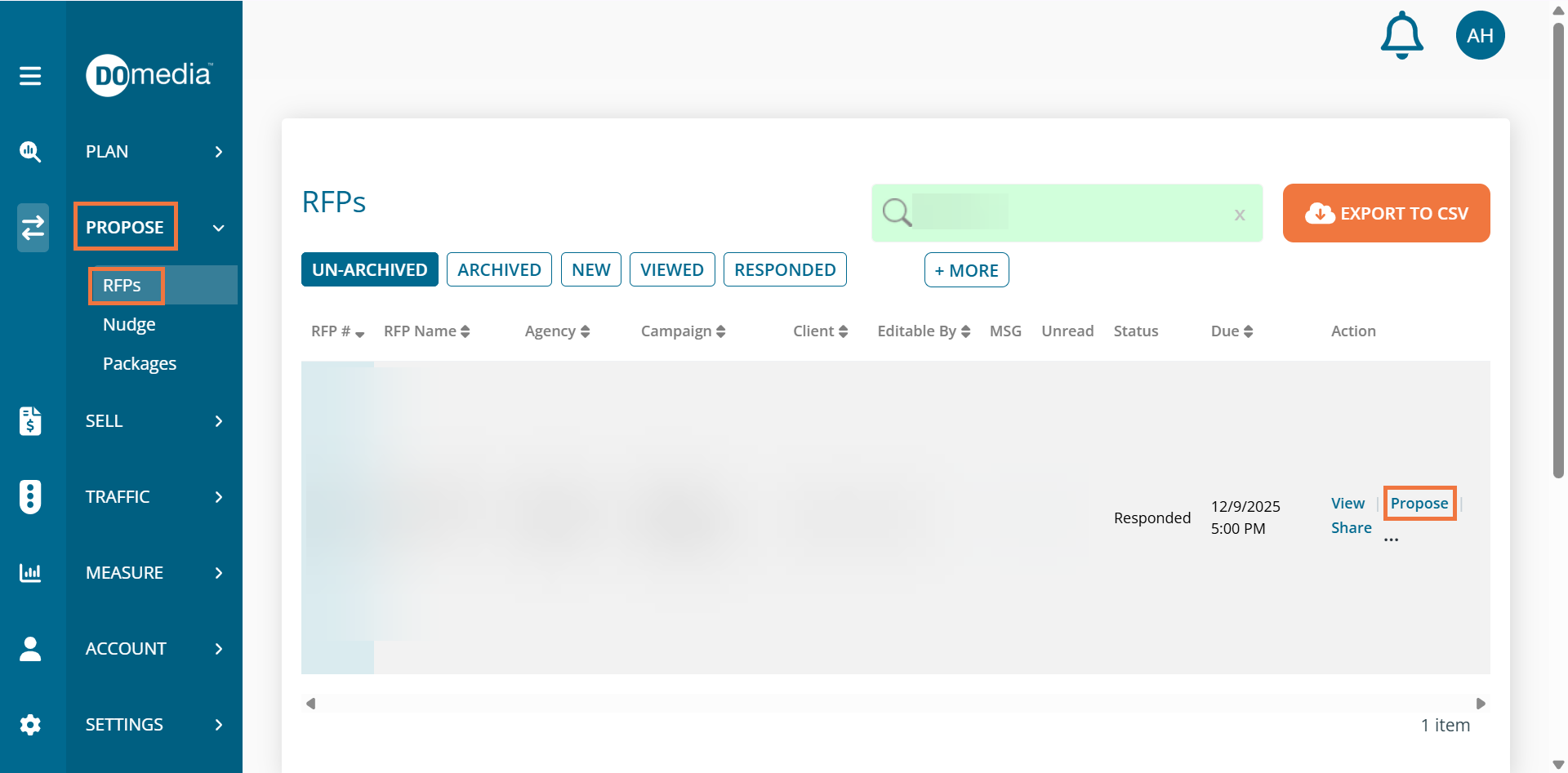Click the AH user avatar
The width and height of the screenshot is (1568, 773).
pos(1480,35)
